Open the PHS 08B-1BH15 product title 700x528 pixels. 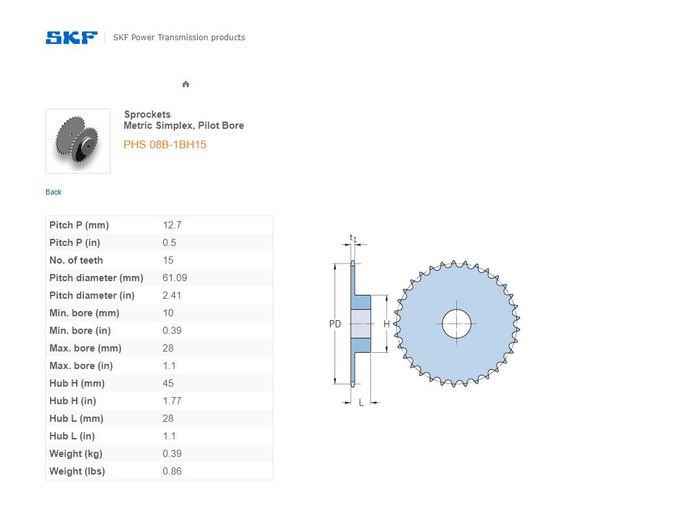click(165, 145)
